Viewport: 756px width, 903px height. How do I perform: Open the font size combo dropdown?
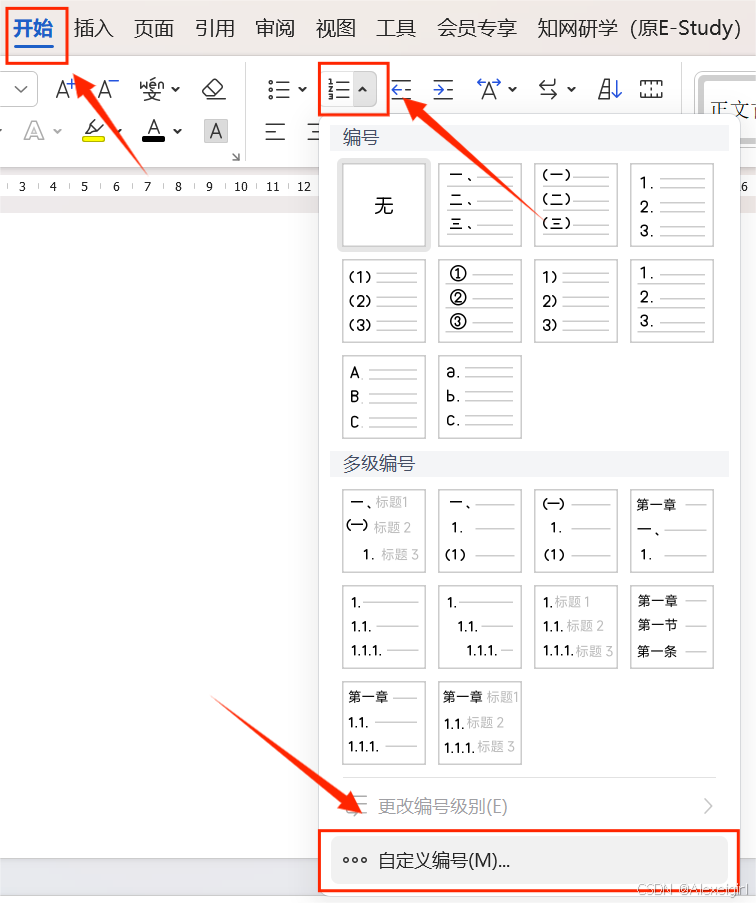click(x=21, y=89)
